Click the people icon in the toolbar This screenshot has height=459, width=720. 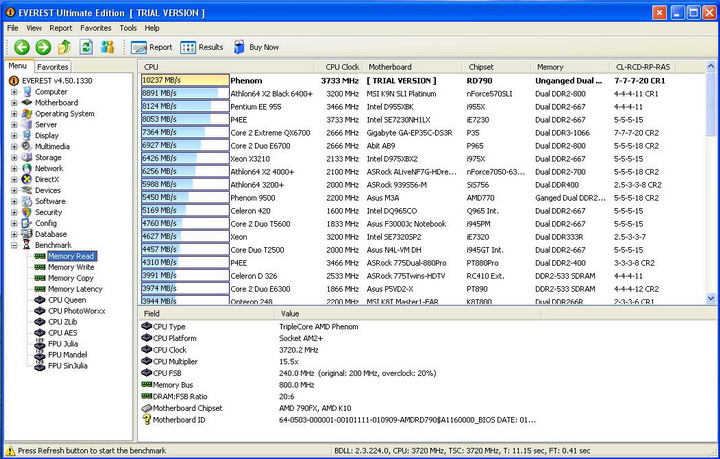pos(107,47)
